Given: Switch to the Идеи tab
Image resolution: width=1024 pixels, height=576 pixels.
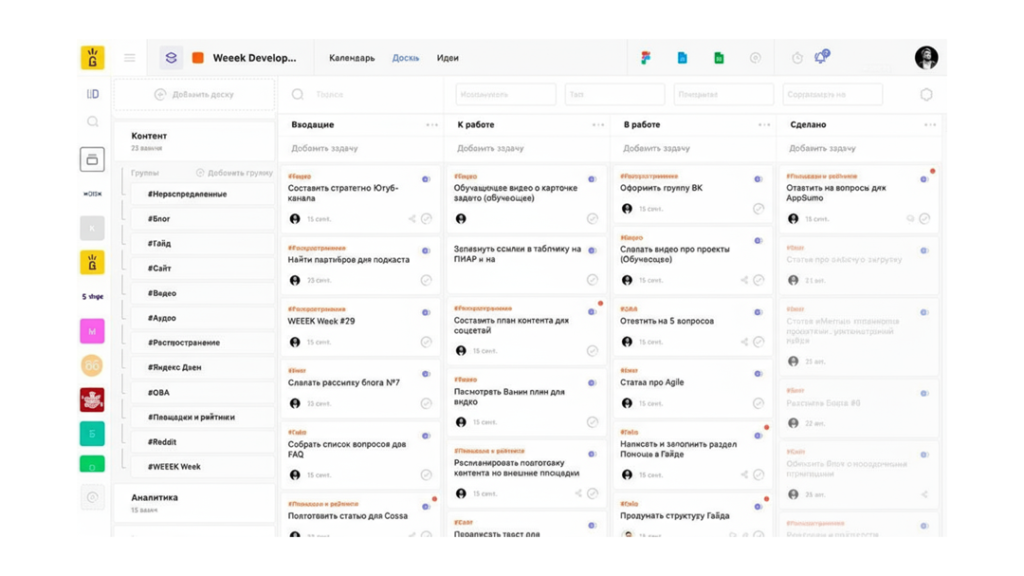Looking at the screenshot, I should (x=447, y=58).
